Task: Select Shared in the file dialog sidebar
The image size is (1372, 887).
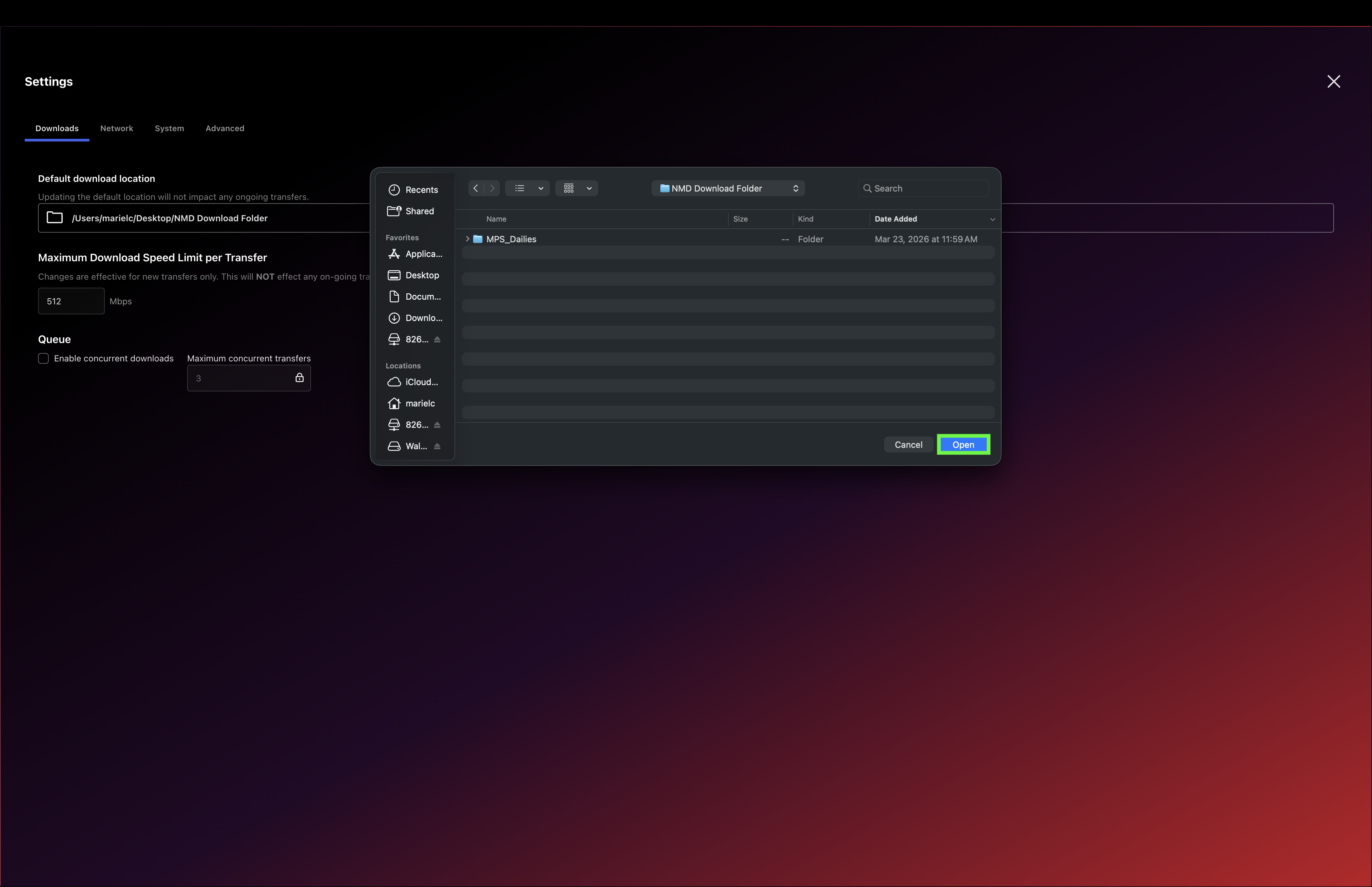Action: coord(419,211)
